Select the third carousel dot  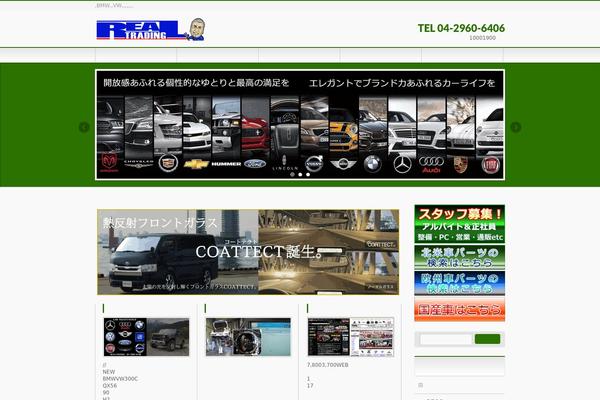point(308,175)
